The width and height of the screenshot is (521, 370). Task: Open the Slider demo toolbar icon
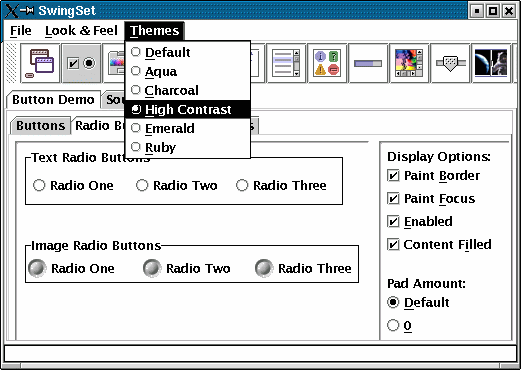click(450, 63)
